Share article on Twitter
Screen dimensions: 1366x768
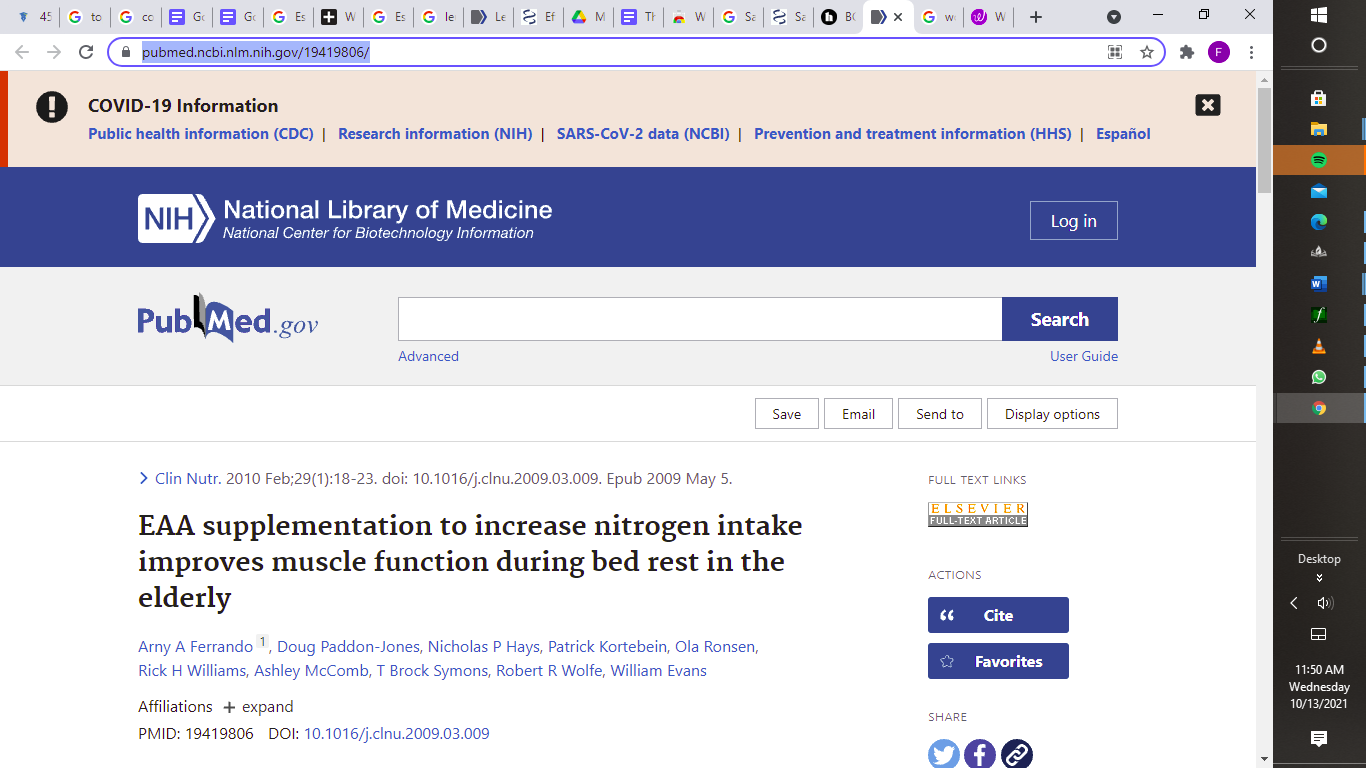[943, 753]
